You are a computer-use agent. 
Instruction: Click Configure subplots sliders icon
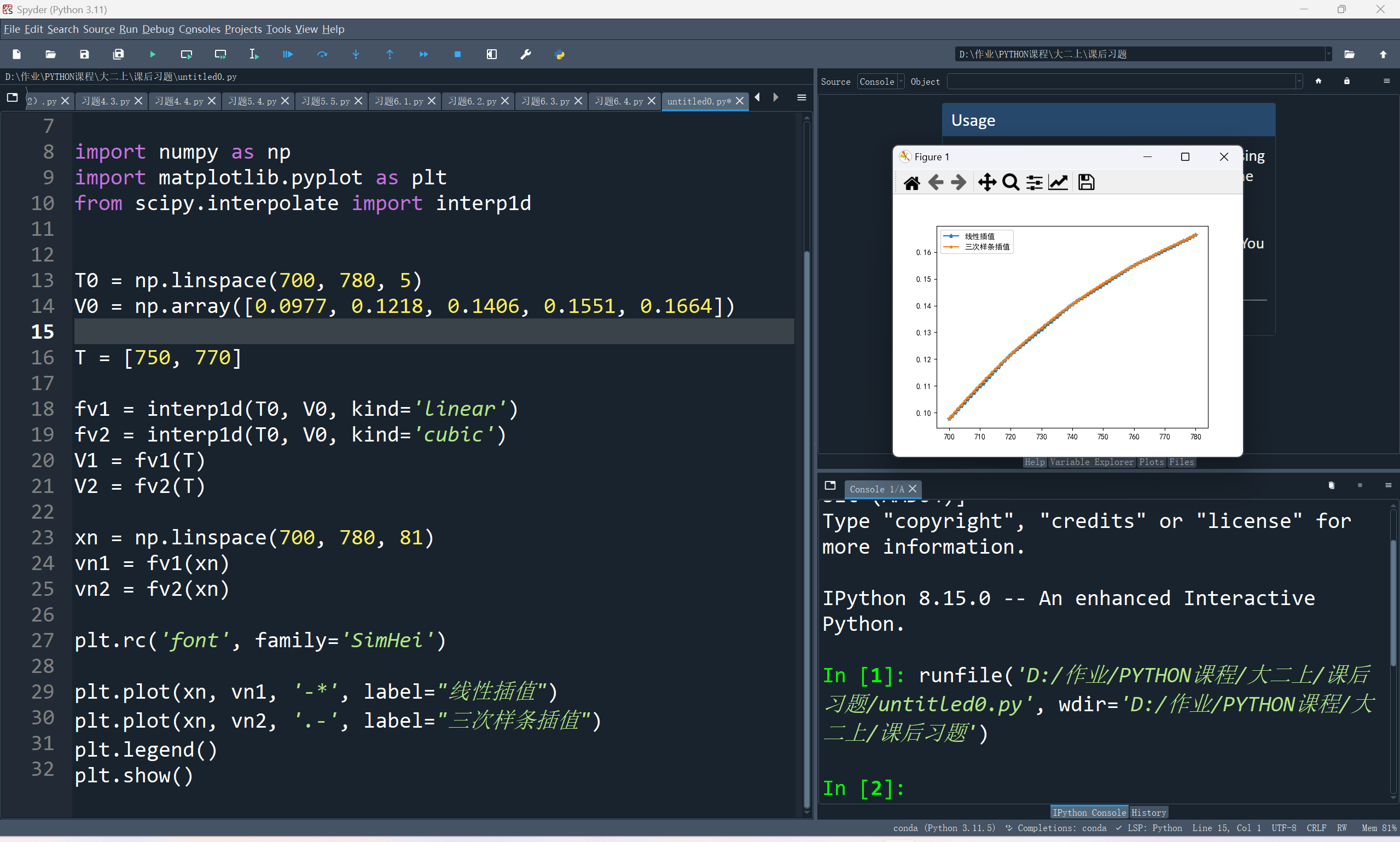1034,182
